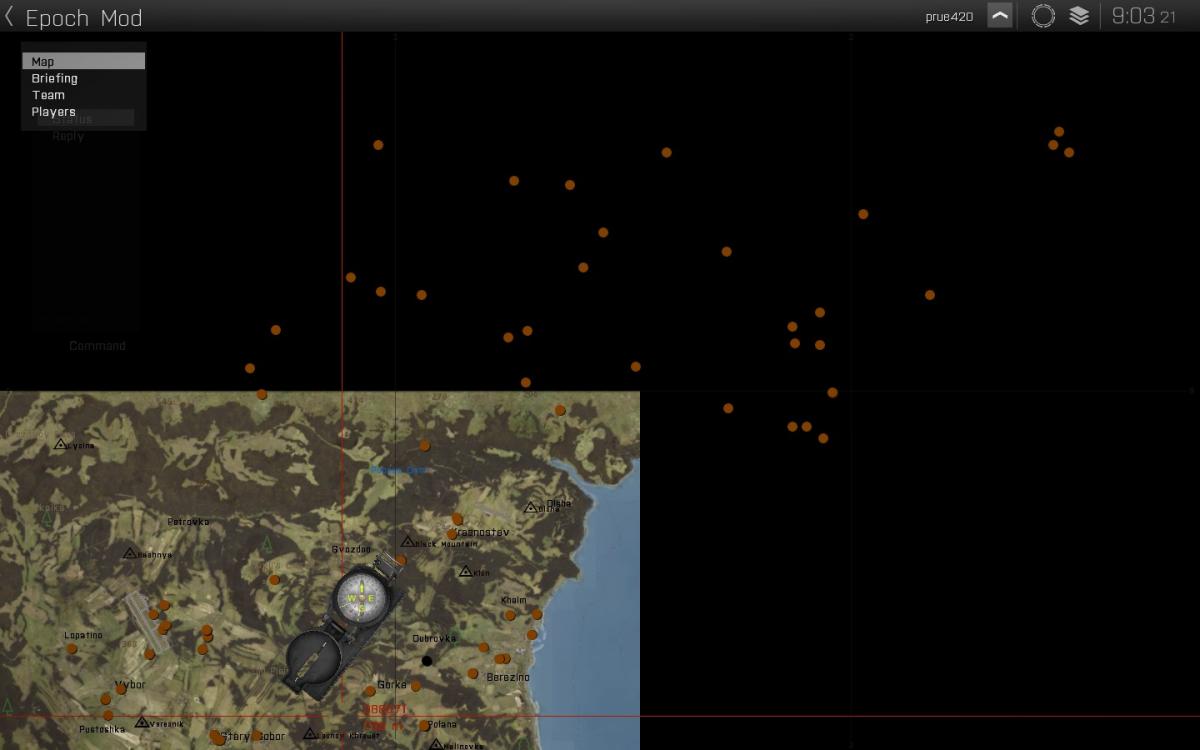Click the Epoch Mod title text
1200x750 pixels.
(84, 18)
